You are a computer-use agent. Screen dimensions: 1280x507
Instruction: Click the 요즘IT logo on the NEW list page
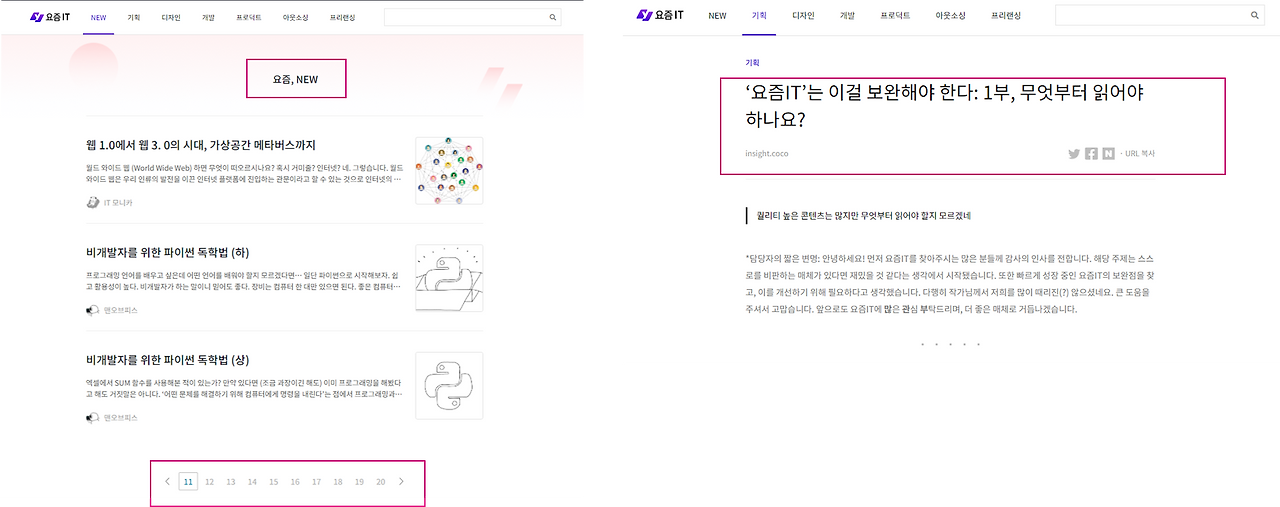click(49, 17)
